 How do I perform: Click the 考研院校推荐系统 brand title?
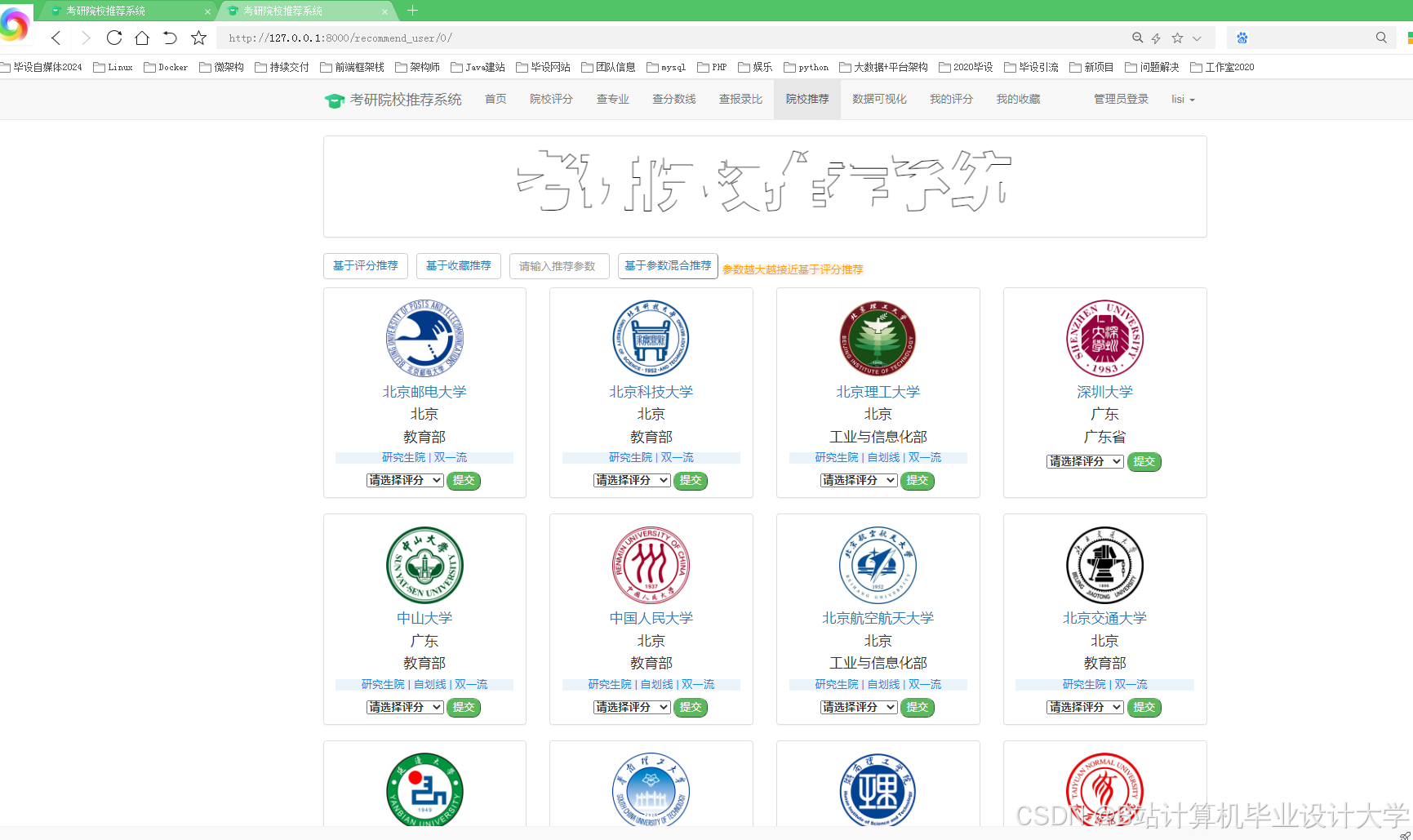[406, 100]
